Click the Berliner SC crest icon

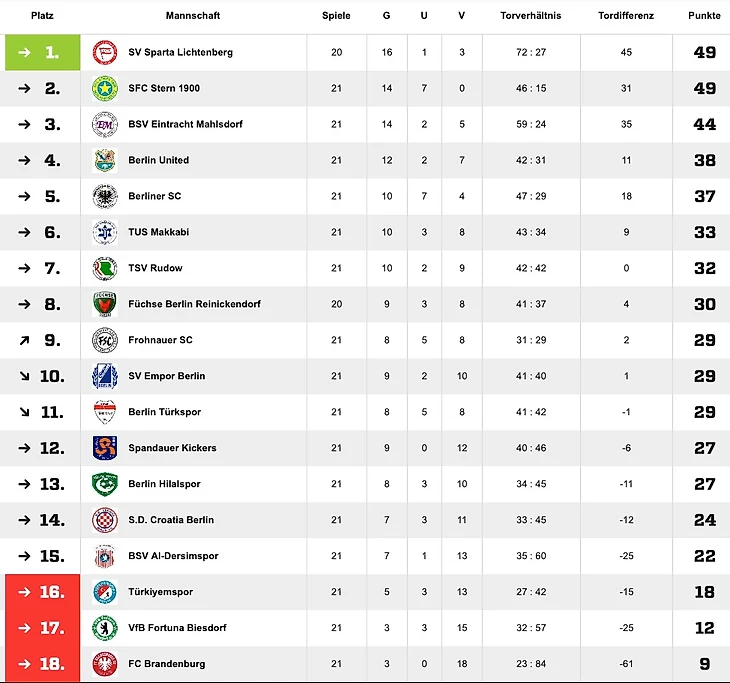(105, 196)
